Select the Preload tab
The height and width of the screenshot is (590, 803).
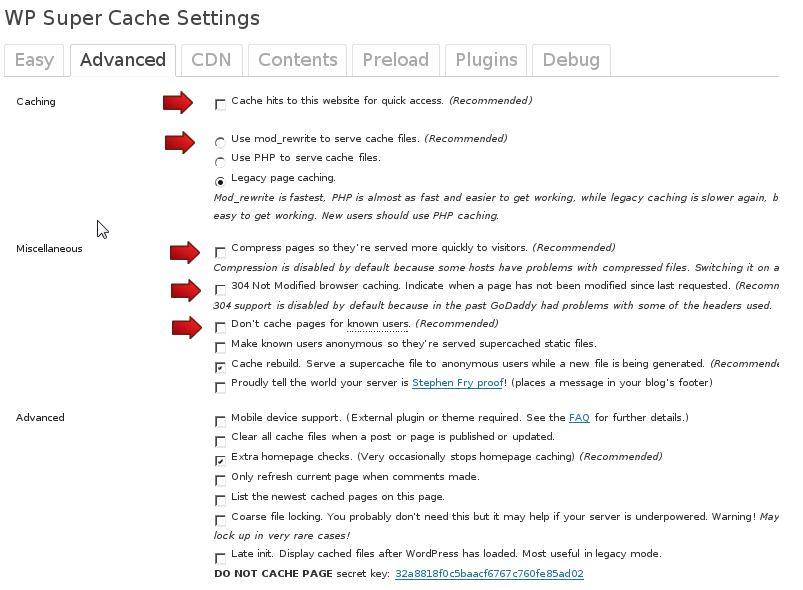[x=395, y=60]
